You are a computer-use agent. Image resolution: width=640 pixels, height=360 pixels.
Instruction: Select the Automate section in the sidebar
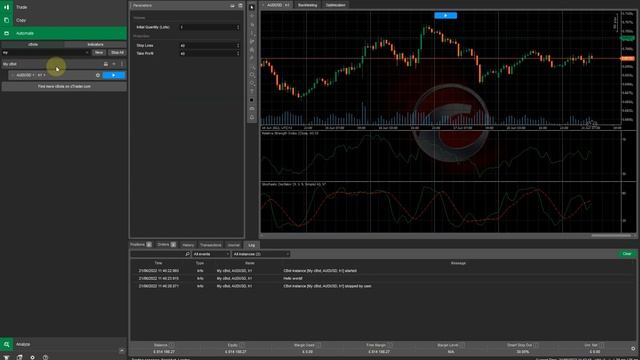63,33
